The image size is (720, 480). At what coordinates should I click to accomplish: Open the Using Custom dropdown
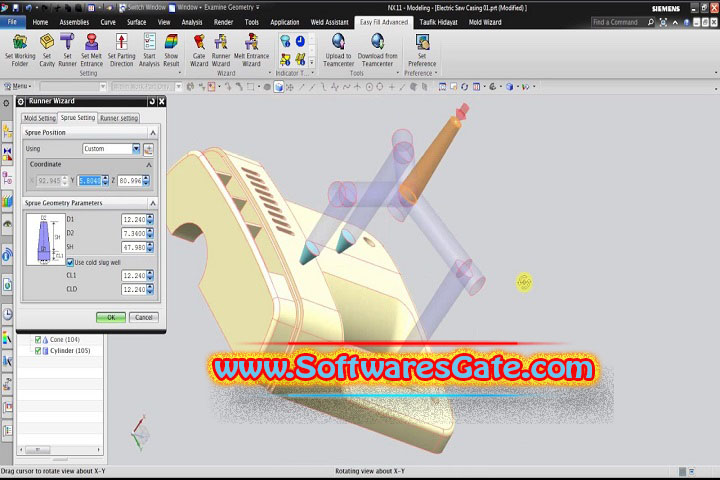pos(136,148)
